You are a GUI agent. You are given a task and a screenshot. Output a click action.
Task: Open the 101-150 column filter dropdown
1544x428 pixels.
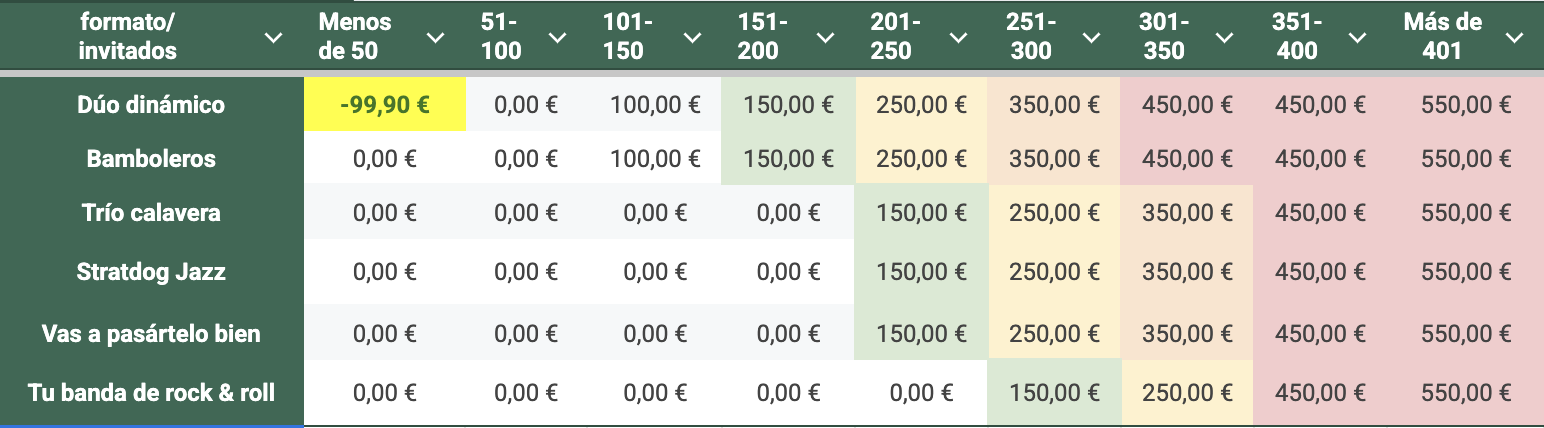point(692,38)
